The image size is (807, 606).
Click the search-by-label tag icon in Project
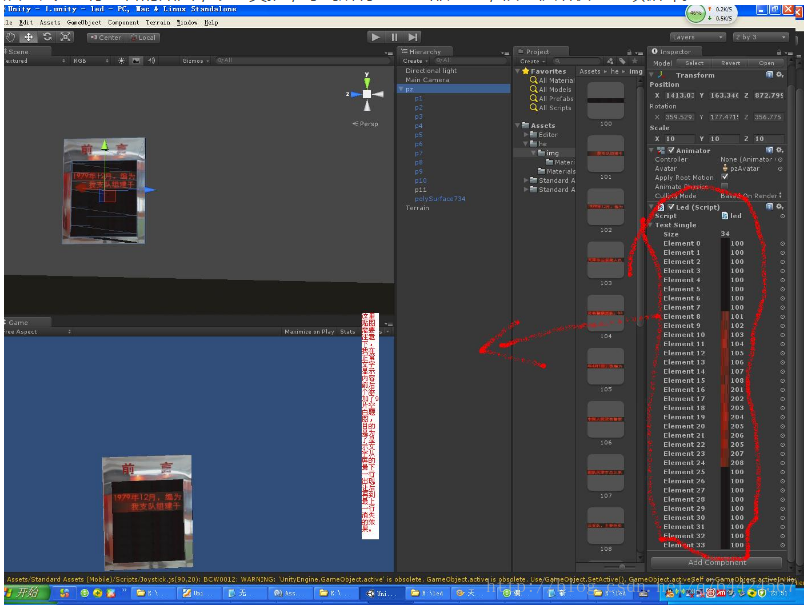(x=622, y=61)
